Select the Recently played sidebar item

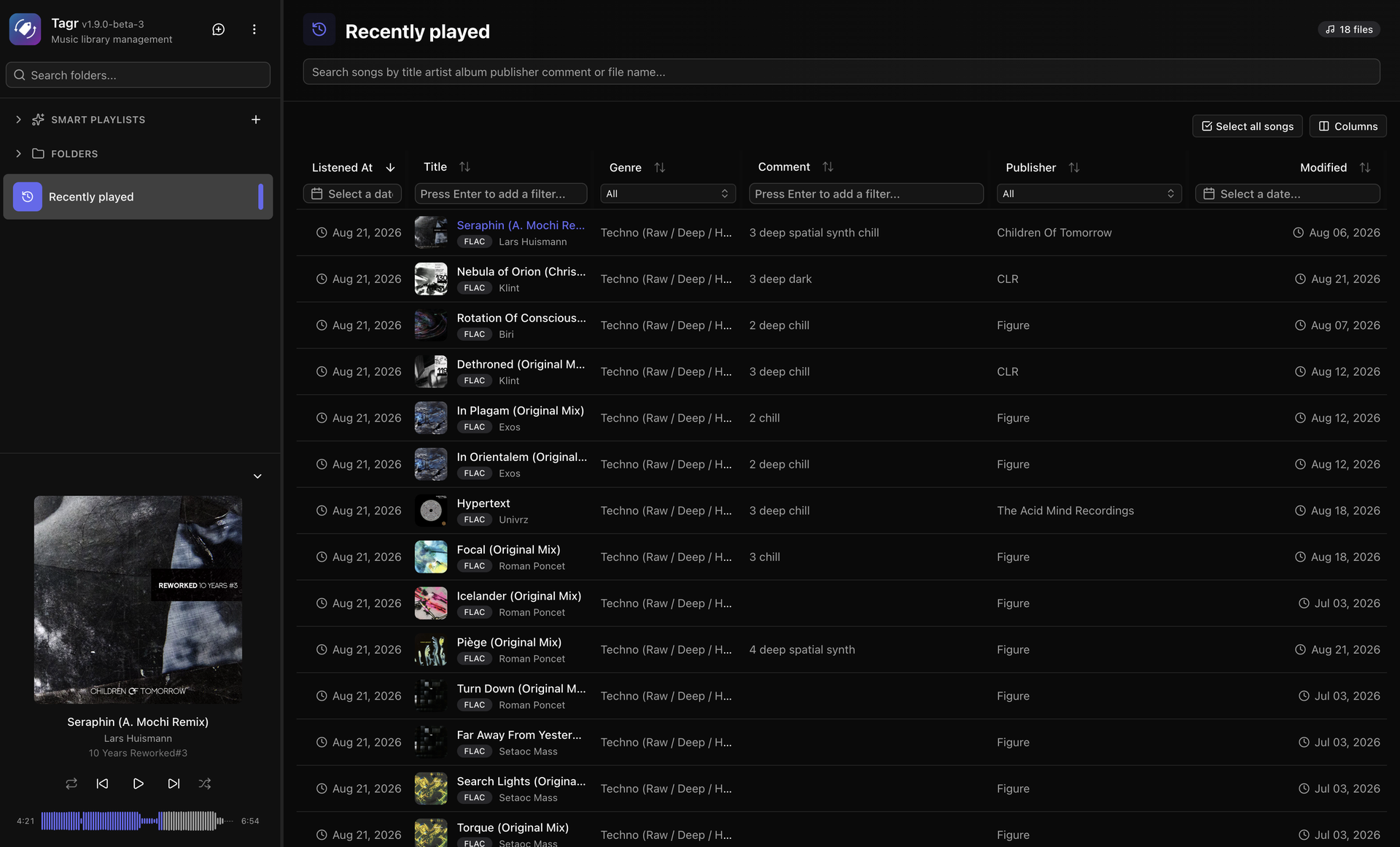click(x=138, y=197)
